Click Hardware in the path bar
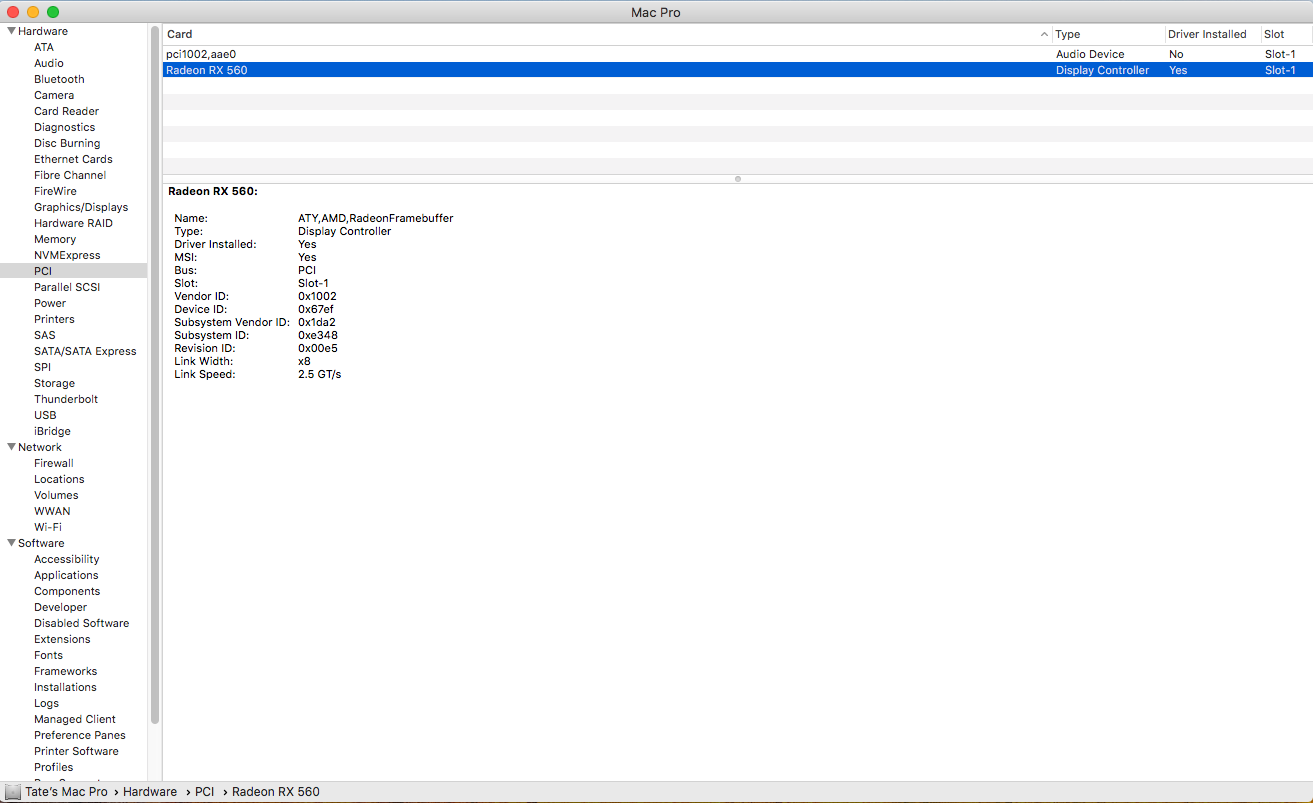Image resolution: width=1313 pixels, height=803 pixels. (150, 792)
